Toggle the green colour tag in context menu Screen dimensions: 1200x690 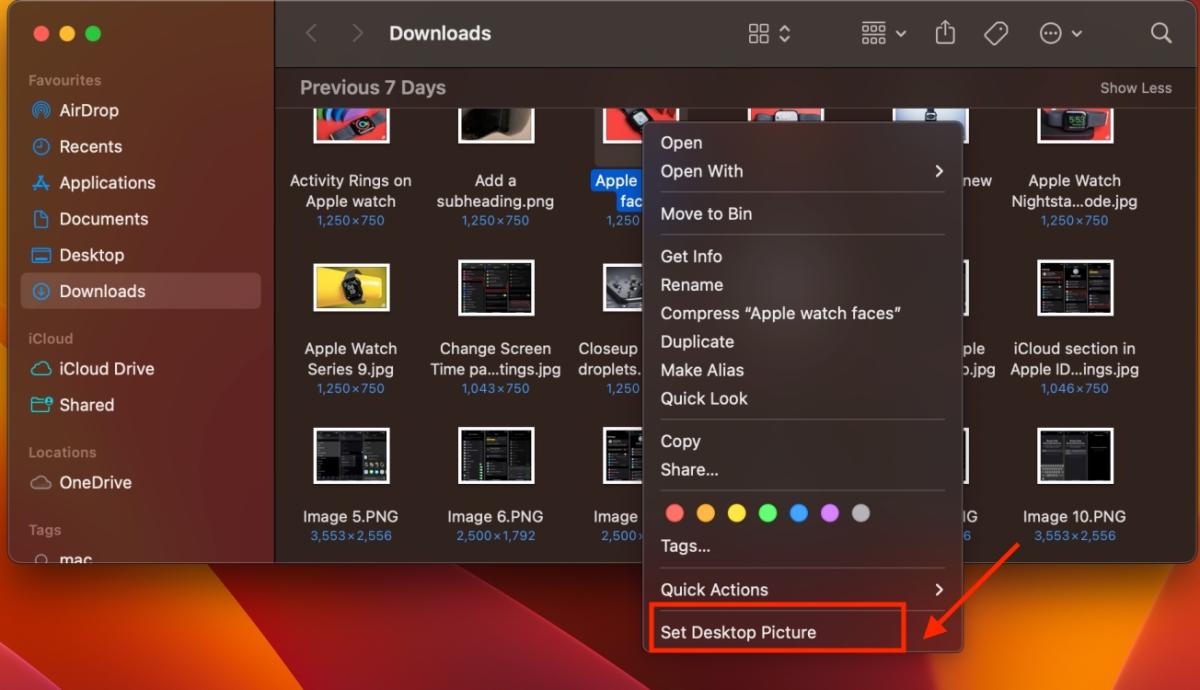point(768,512)
